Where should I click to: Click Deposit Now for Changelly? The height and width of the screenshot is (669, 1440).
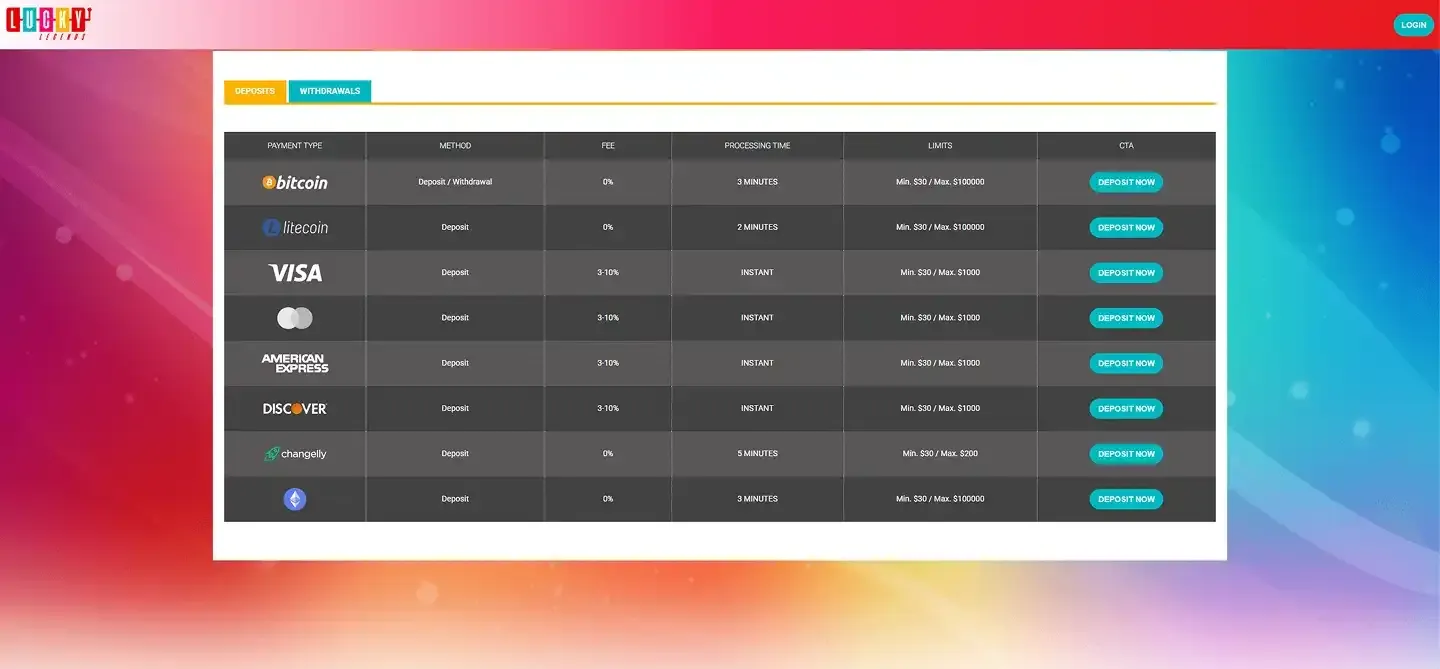click(x=1126, y=454)
